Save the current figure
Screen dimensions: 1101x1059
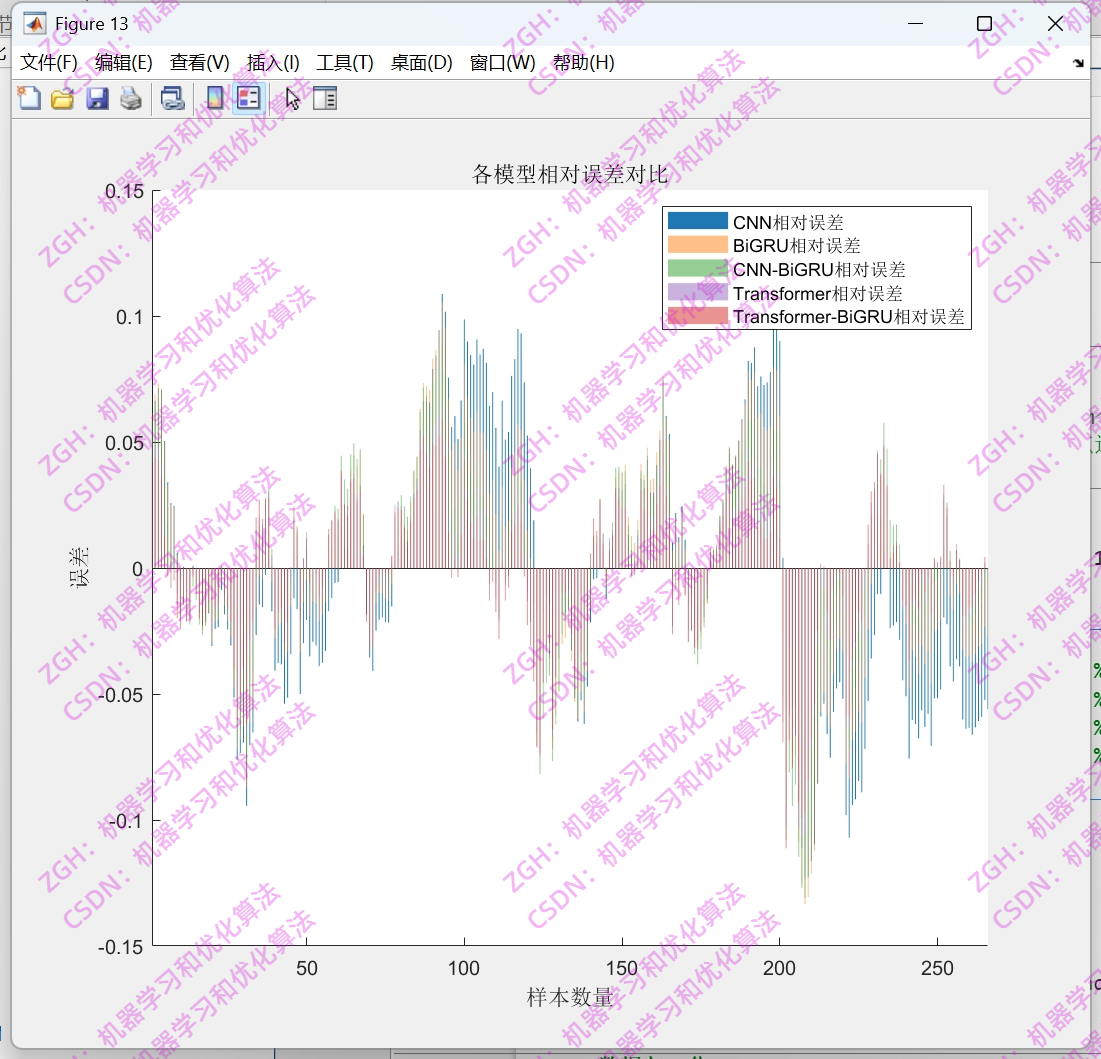97,98
